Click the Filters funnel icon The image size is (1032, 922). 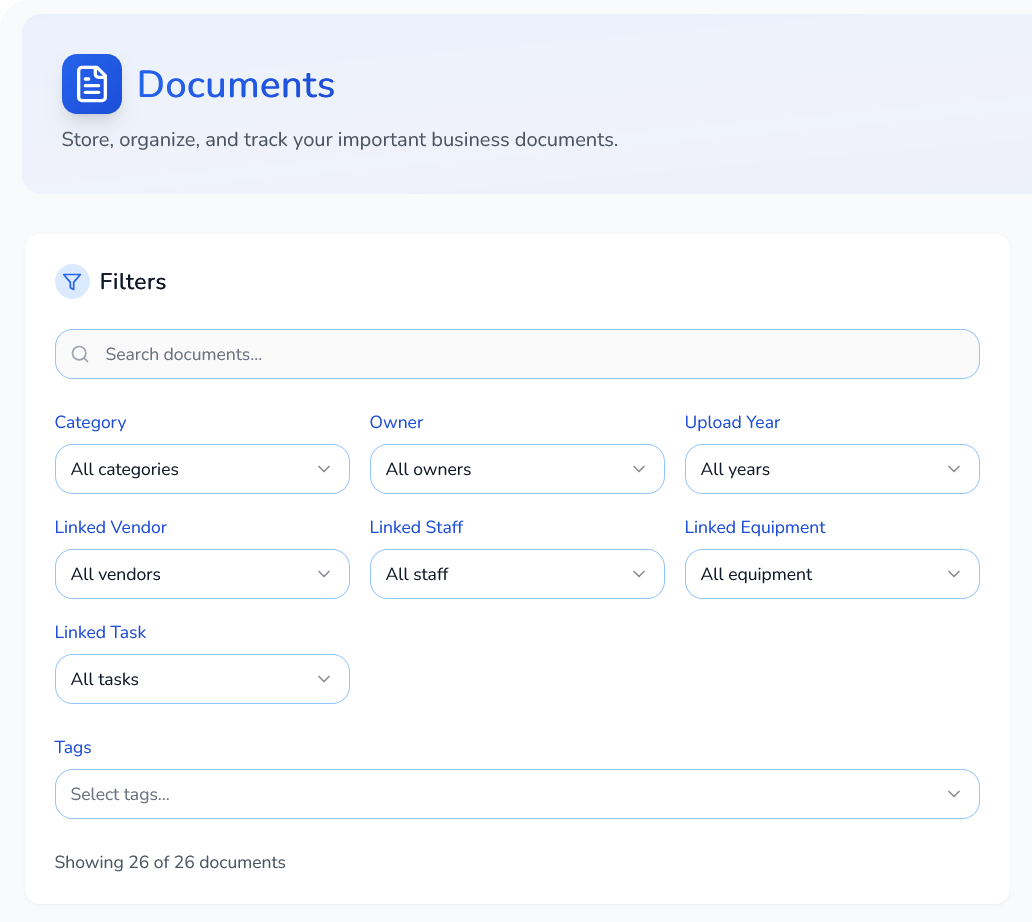click(71, 281)
